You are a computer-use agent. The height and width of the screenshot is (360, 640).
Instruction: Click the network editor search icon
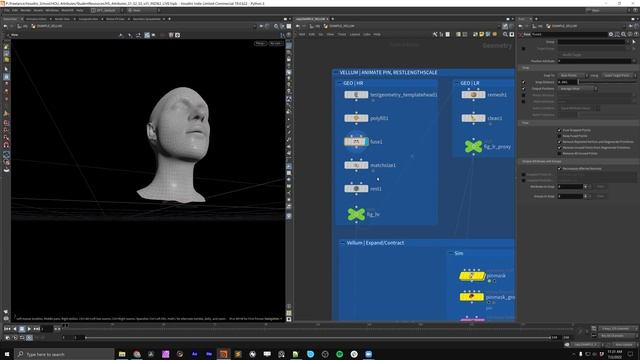point(505,34)
